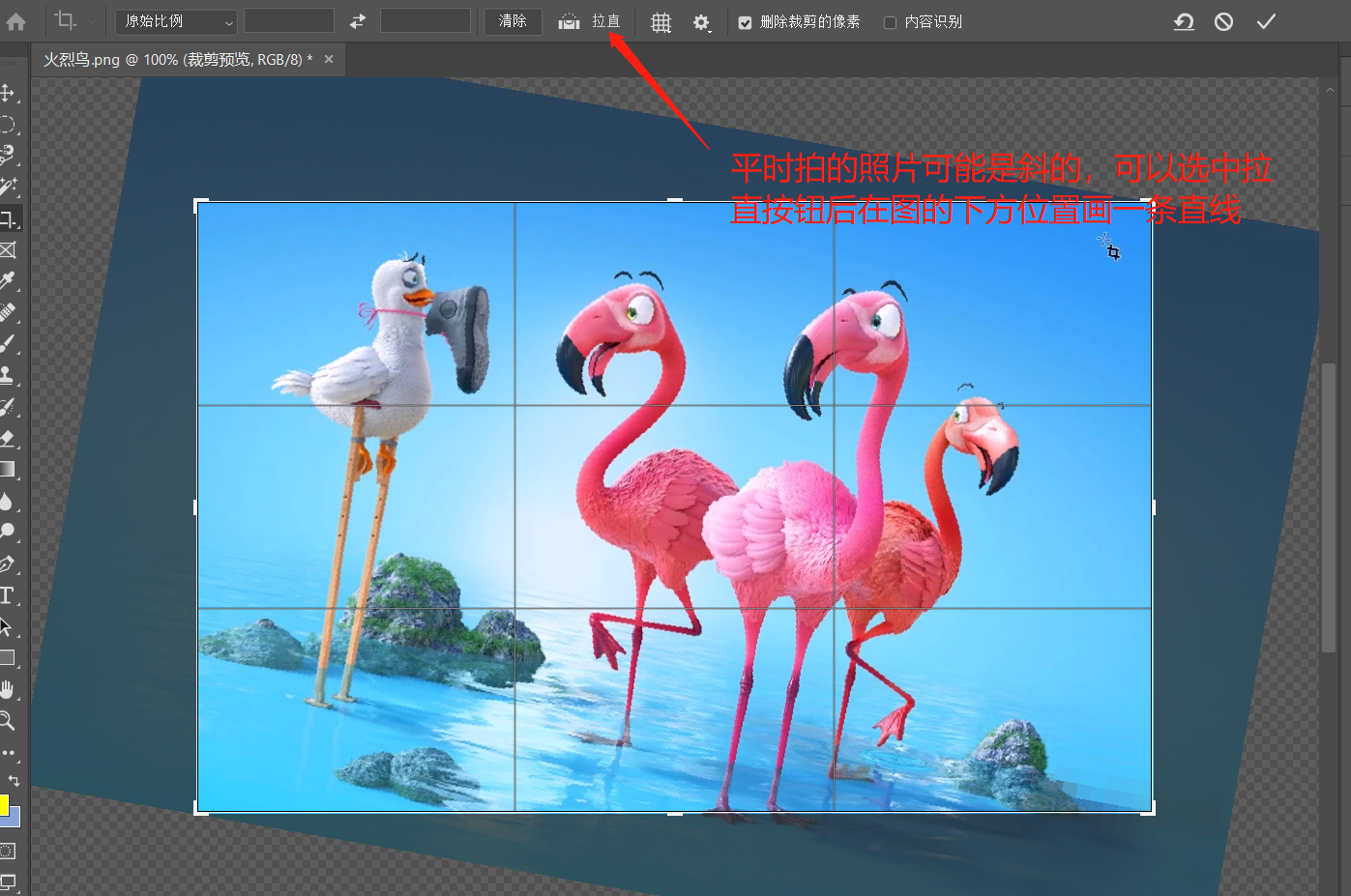Click the right-middle crop edge handle
Image resolution: width=1351 pixels, height=896 pixels.
1153,506
